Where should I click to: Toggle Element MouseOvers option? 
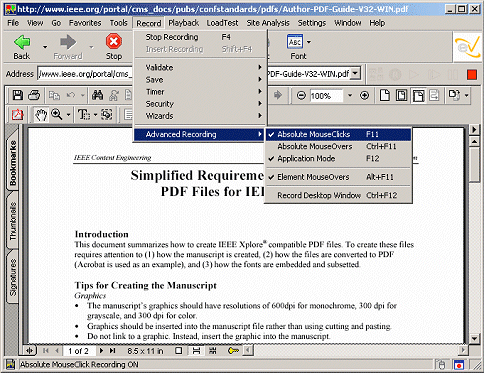click(x=338, y=177)
